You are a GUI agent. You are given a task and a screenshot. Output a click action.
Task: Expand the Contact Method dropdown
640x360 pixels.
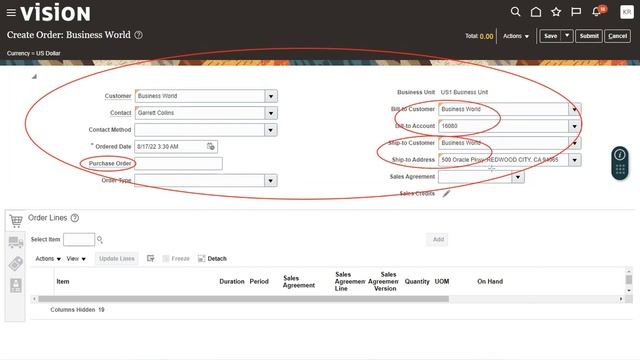(271, 130)
